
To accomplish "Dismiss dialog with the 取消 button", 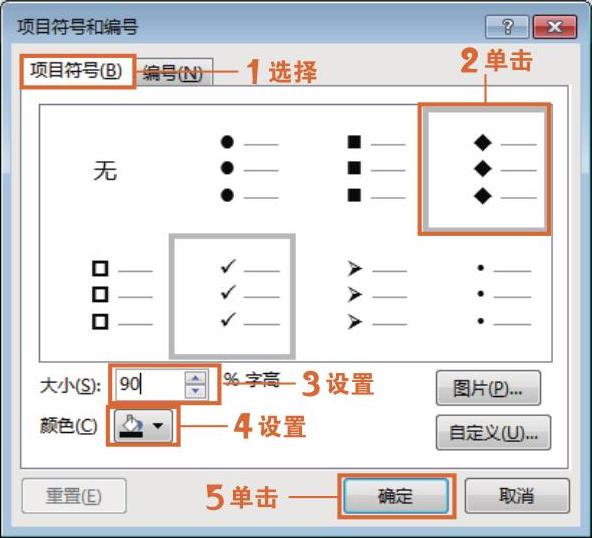I will pyautogui.click(x=517, y=496).
